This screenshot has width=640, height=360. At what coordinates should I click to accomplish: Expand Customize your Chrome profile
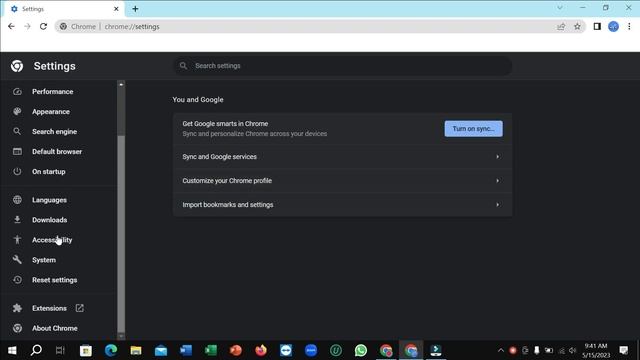[342, 181]
